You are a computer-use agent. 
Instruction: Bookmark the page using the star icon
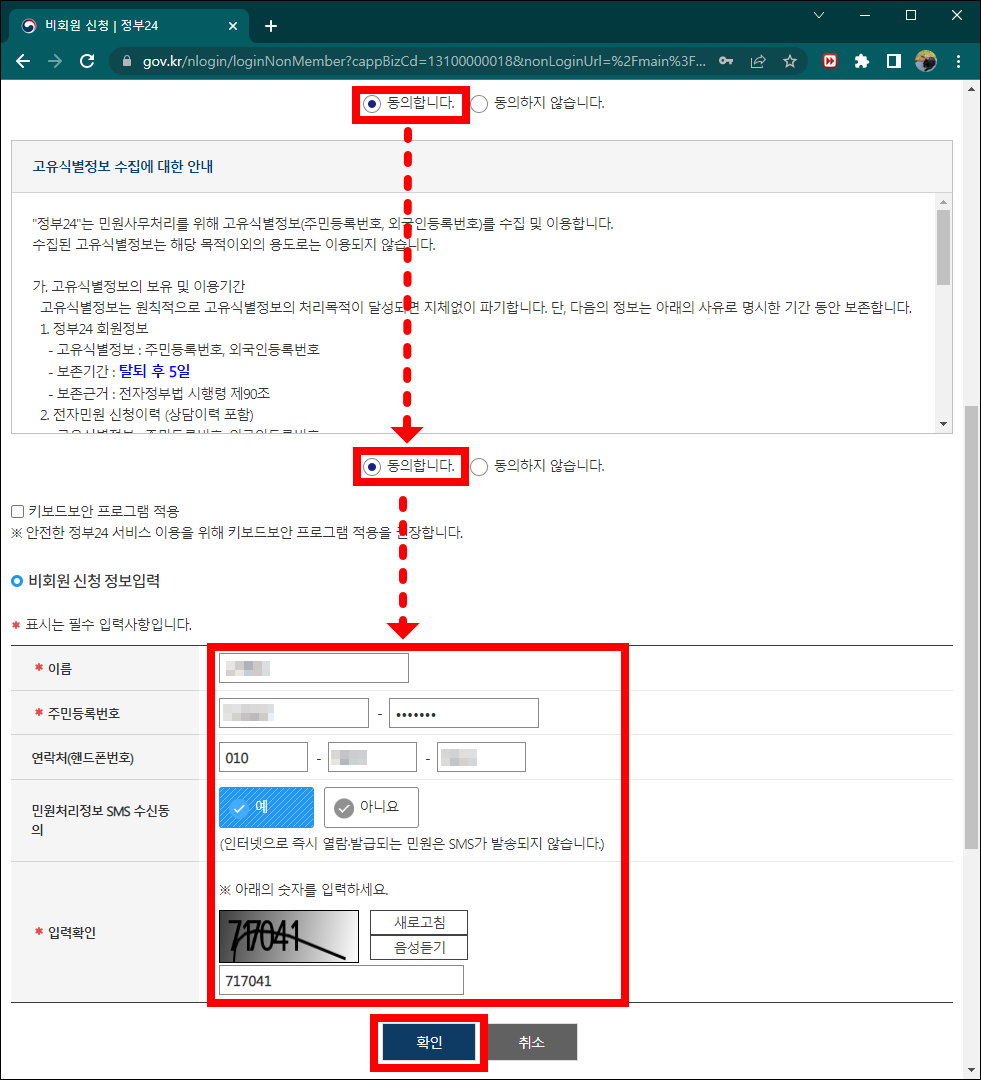(790, 61)
